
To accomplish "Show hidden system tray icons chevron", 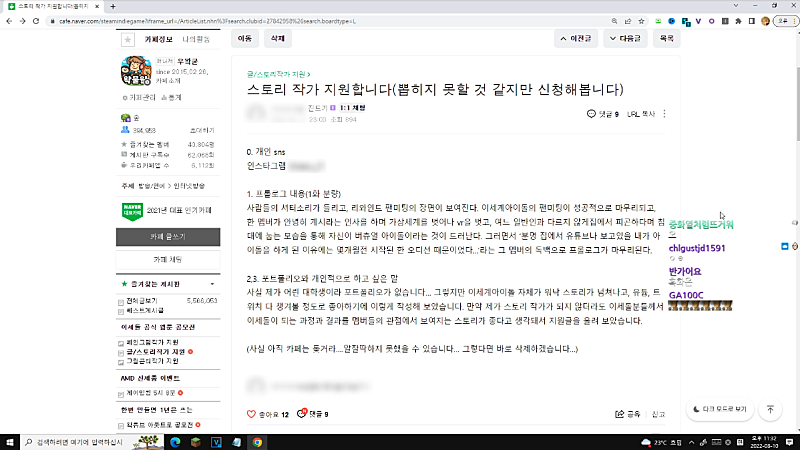I will point(691,442).
